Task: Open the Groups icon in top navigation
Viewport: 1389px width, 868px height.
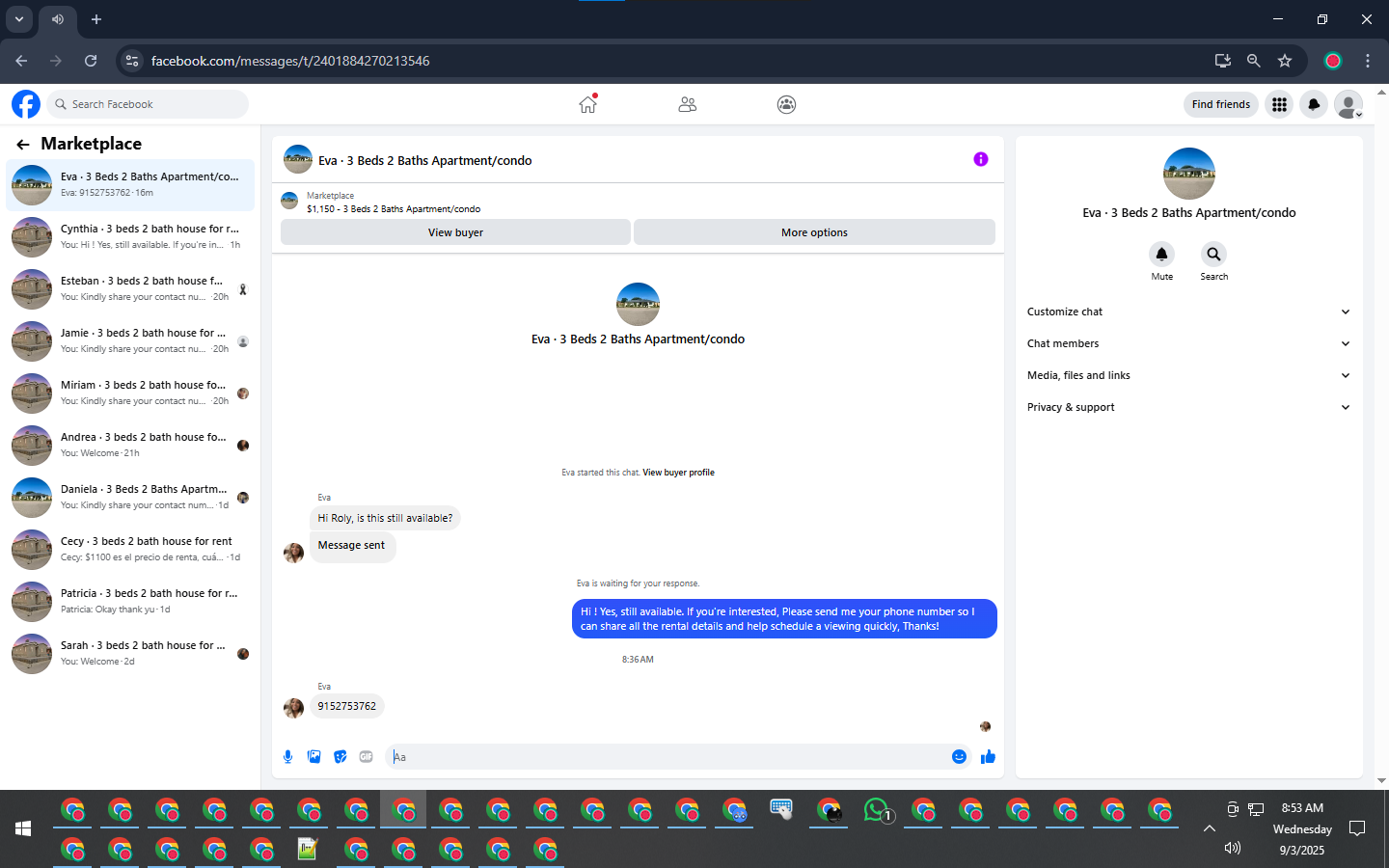Action: [787, 104]
